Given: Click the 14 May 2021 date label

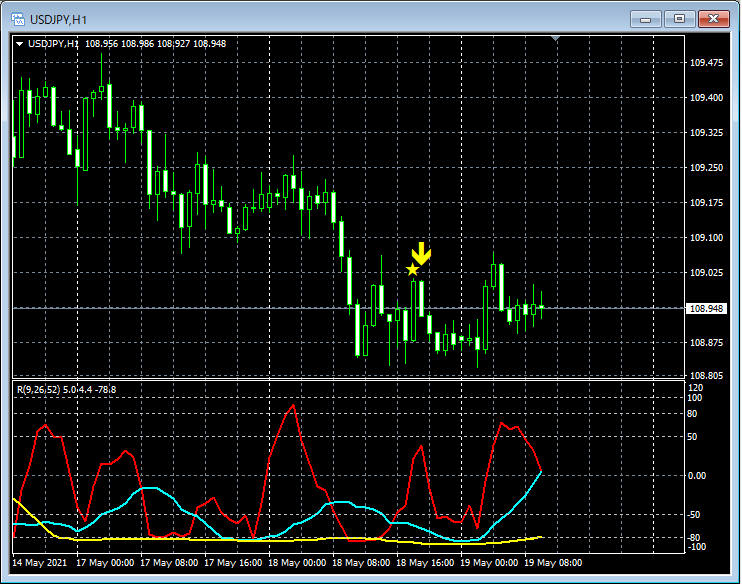Looking at the screenshot, I should (x=40, y=563).
